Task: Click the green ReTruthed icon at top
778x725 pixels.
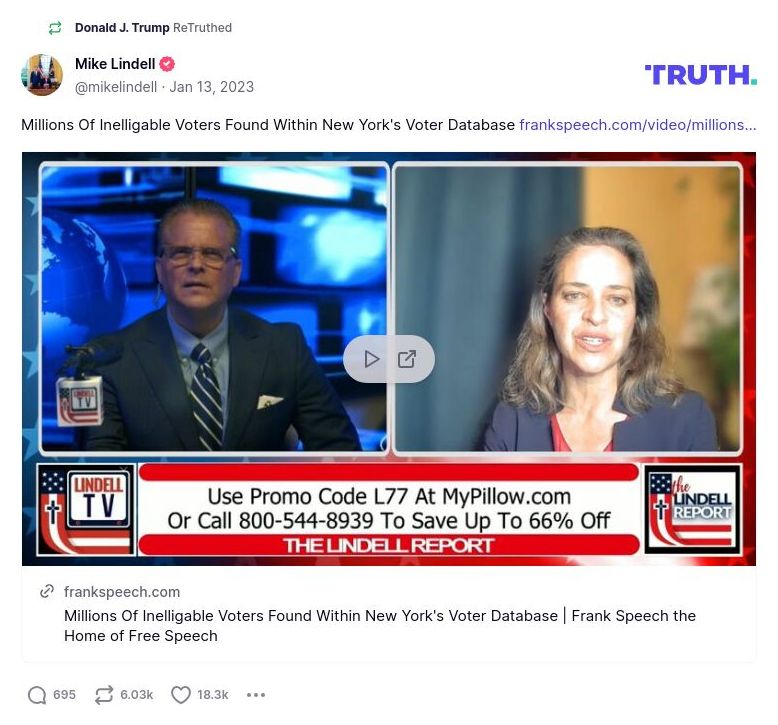Action: (x=55, y=28)
